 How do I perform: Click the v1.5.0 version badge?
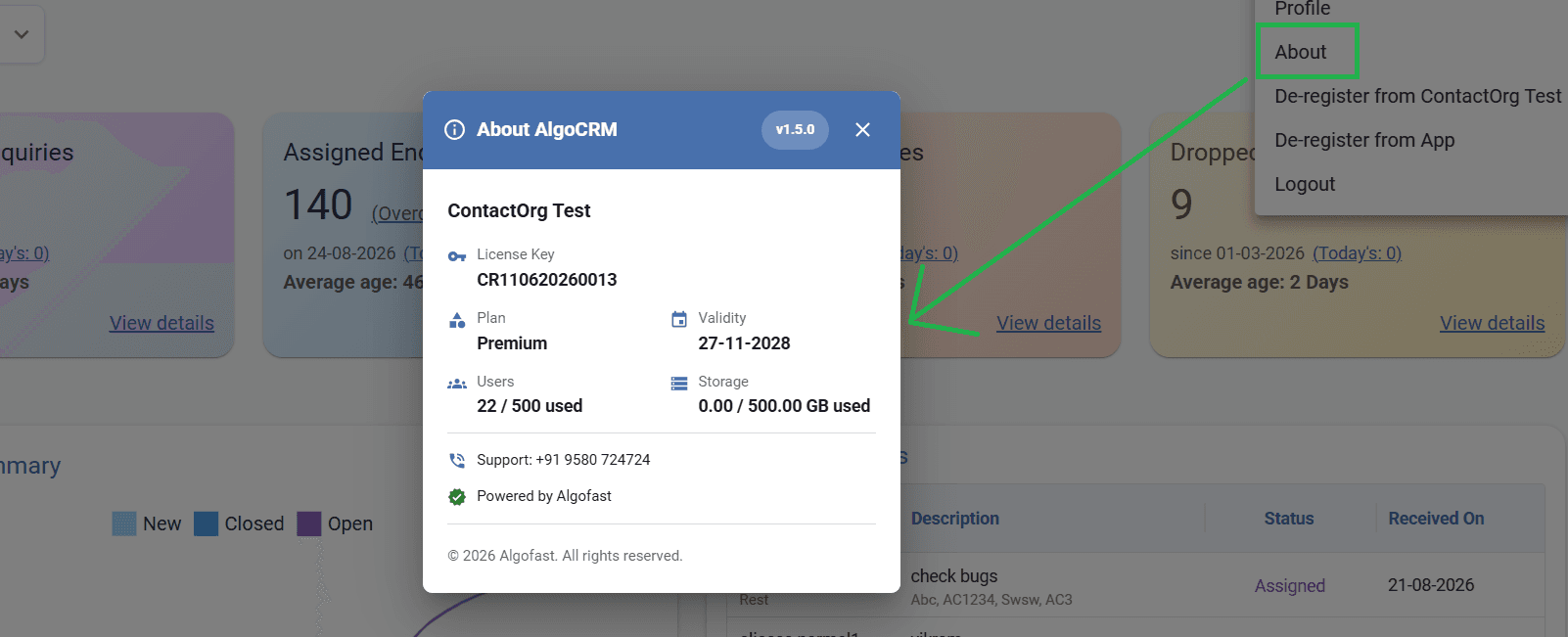tap(795, 130)
